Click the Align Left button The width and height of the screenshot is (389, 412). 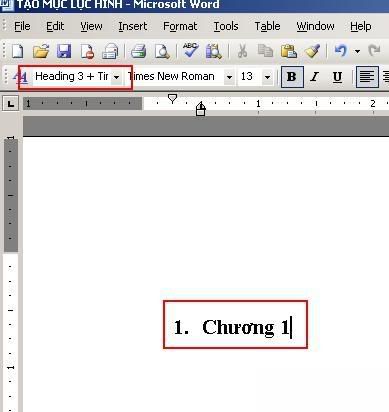[367, 77]
